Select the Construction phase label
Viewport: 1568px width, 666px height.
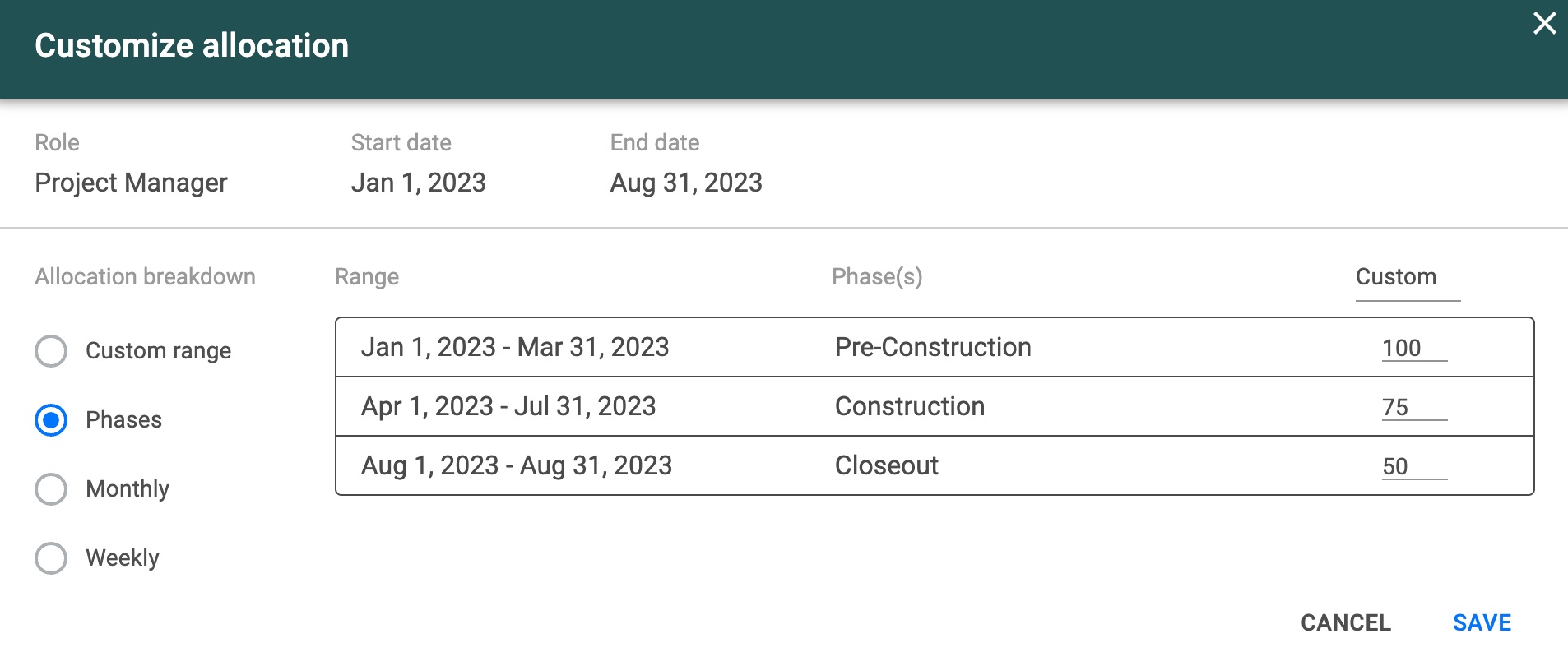pyautogui.click(x=910, y=406)
